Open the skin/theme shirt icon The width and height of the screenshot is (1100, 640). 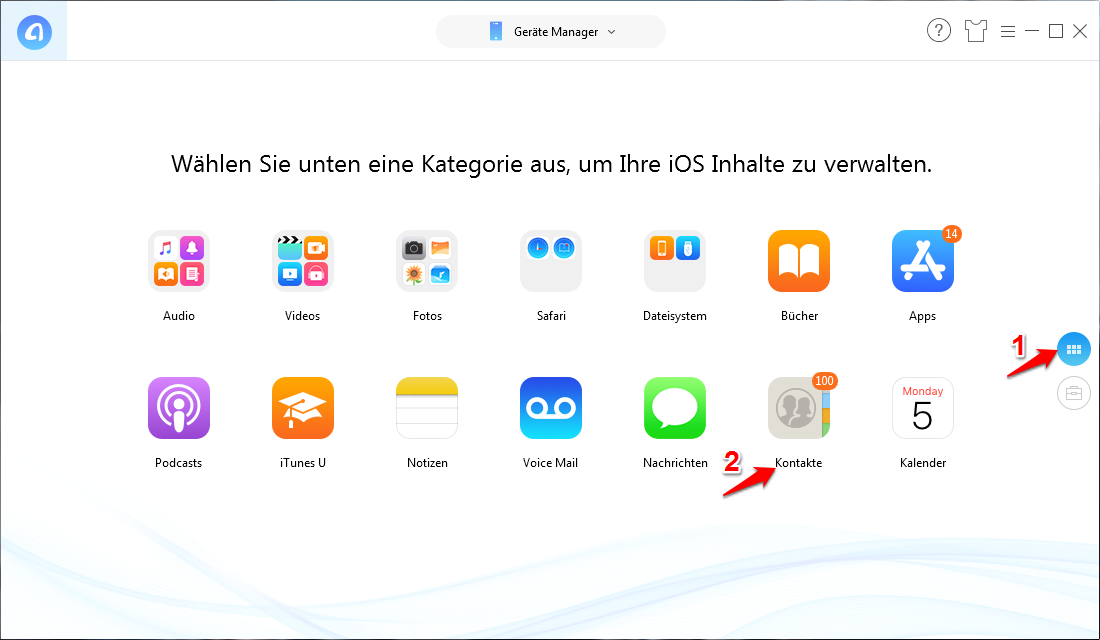coord(975,31)
